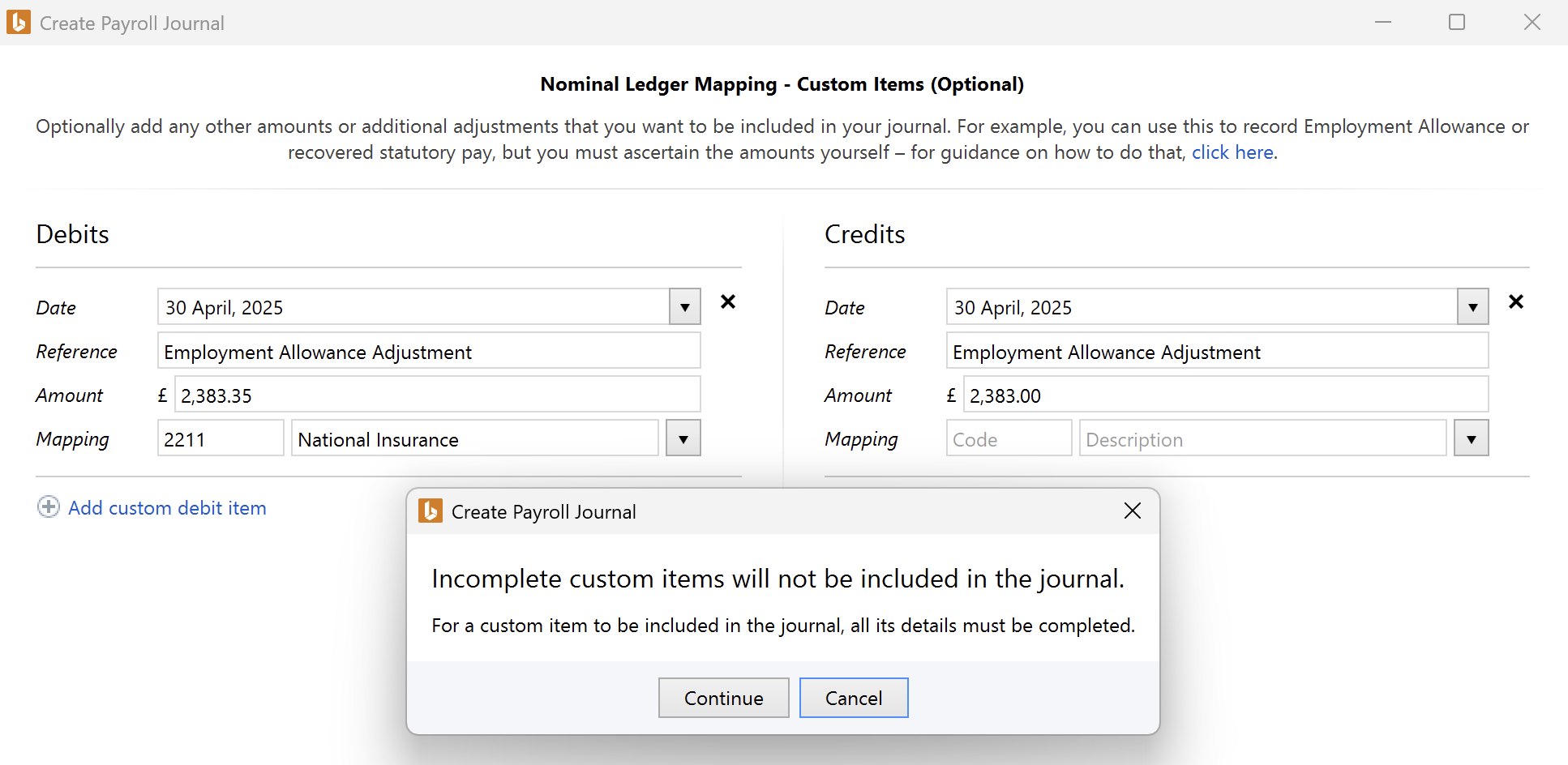Click 'Add custom debit item' link
The image size is (1568, 765).
(x=167, y=508)
